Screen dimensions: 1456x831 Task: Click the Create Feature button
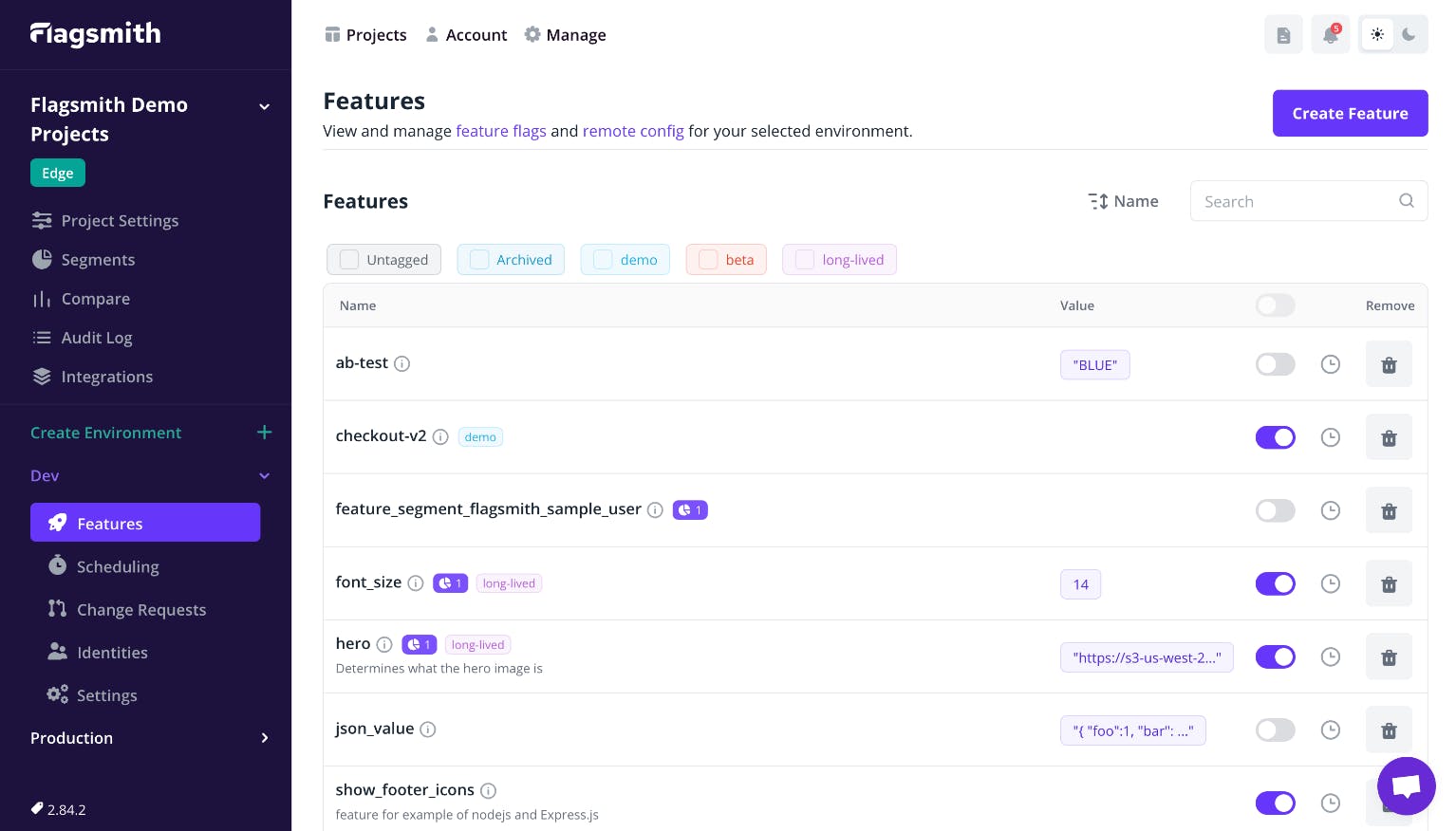coord(1350,114)
